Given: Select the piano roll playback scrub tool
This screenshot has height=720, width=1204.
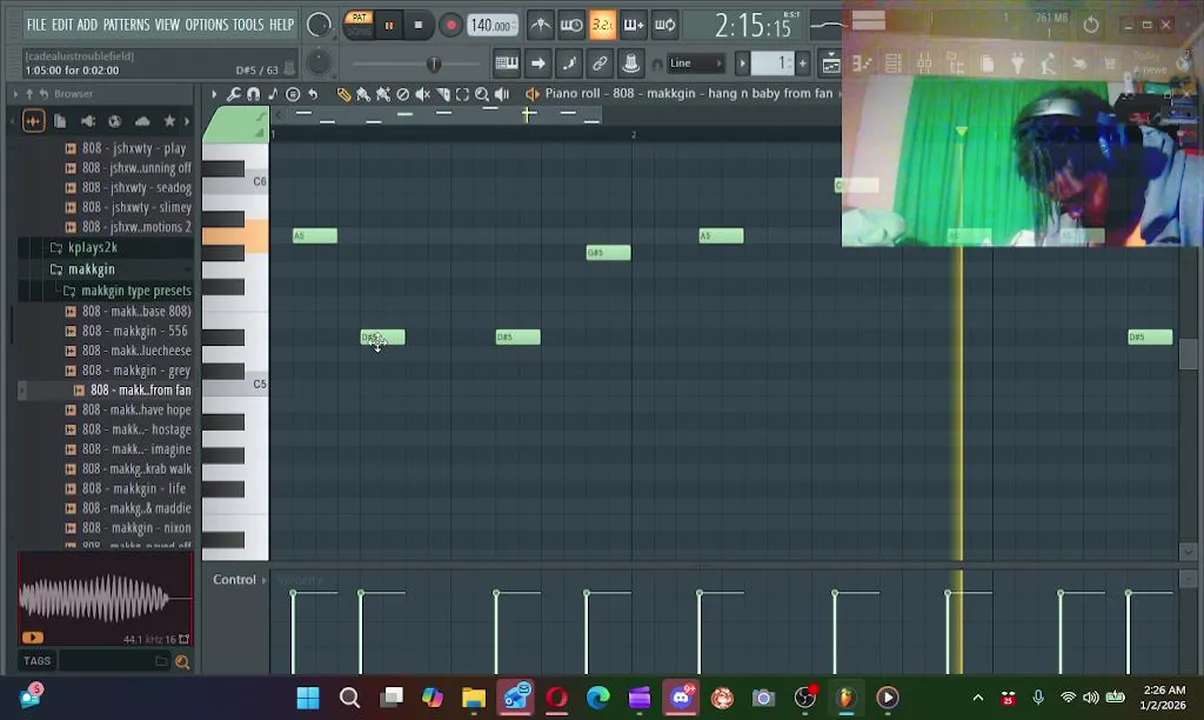Looking at the screenshot, I should (502, 94).
